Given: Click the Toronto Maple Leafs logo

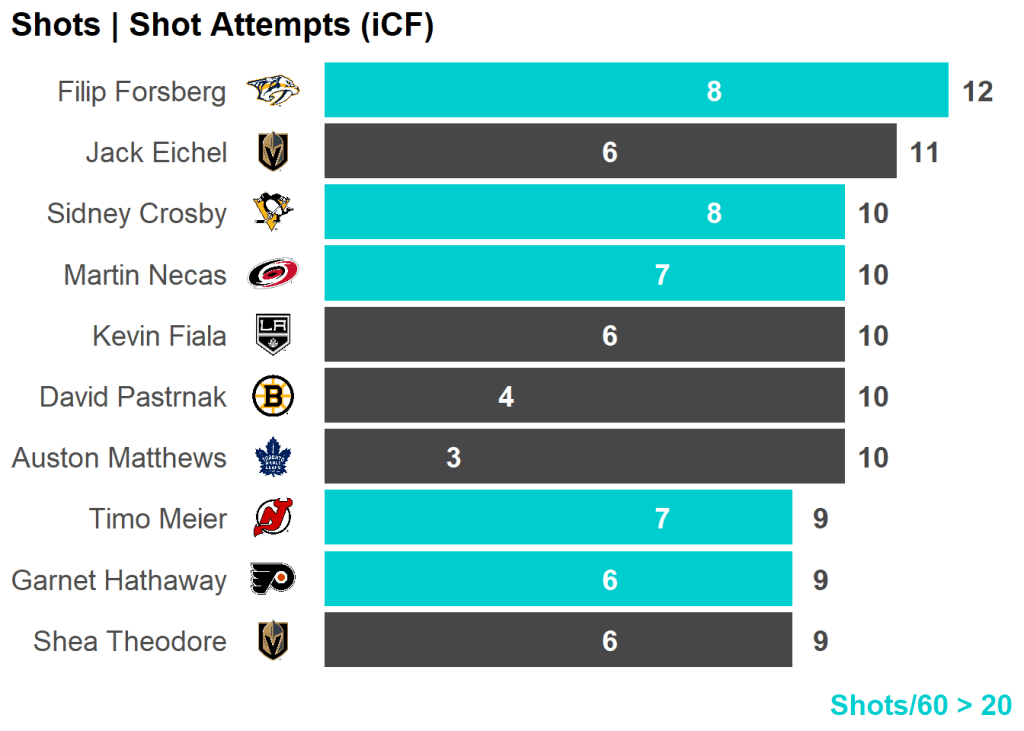Looking at the screenshot, I should point(272,458).
